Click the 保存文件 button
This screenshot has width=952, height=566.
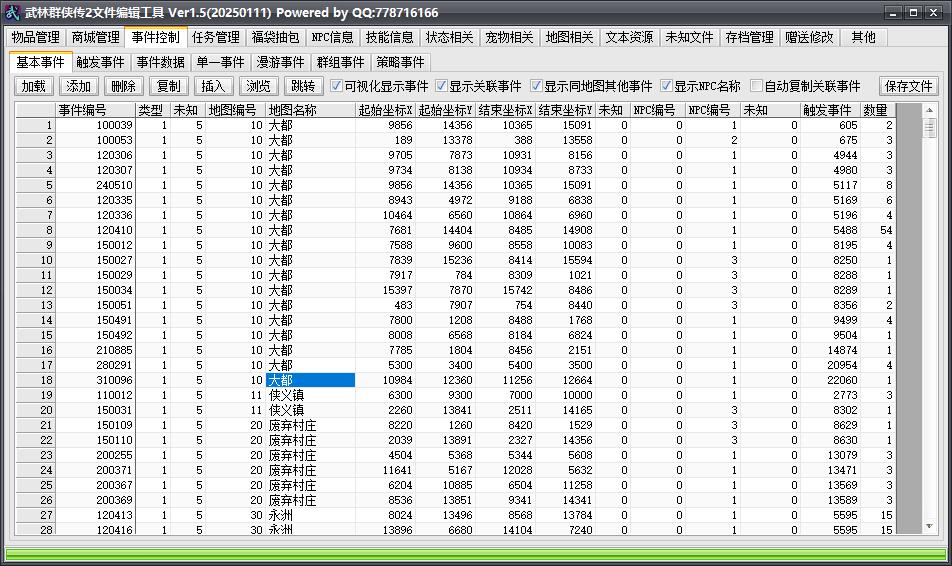(x=908, y=86)
